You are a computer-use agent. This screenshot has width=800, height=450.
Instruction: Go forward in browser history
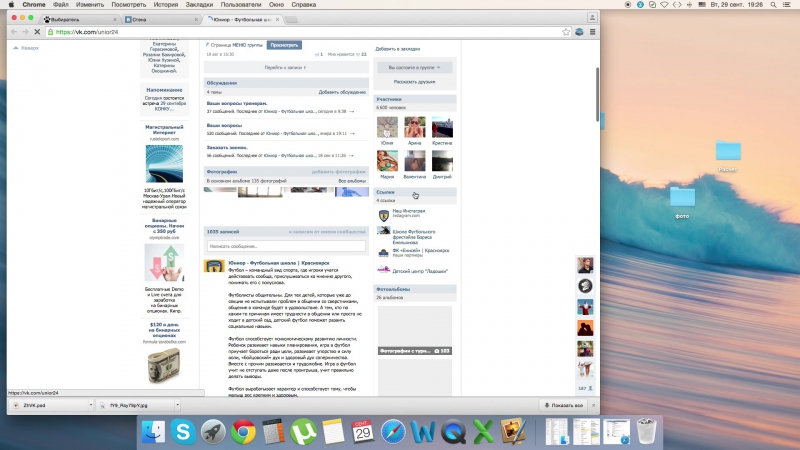pyautogui.click(x=26, y=32)
